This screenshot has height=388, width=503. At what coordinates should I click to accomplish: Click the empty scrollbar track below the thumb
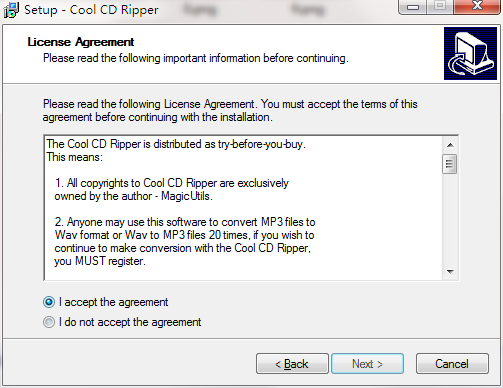point(450,219)
